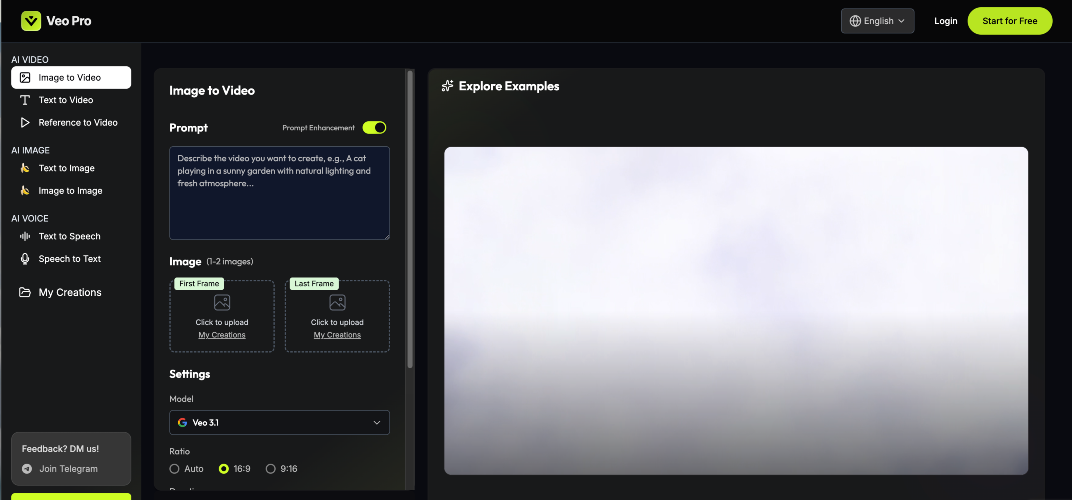This screenshot has width=1072, height=500.
Task: Open the Speech to Text tool
Action: 71,259
